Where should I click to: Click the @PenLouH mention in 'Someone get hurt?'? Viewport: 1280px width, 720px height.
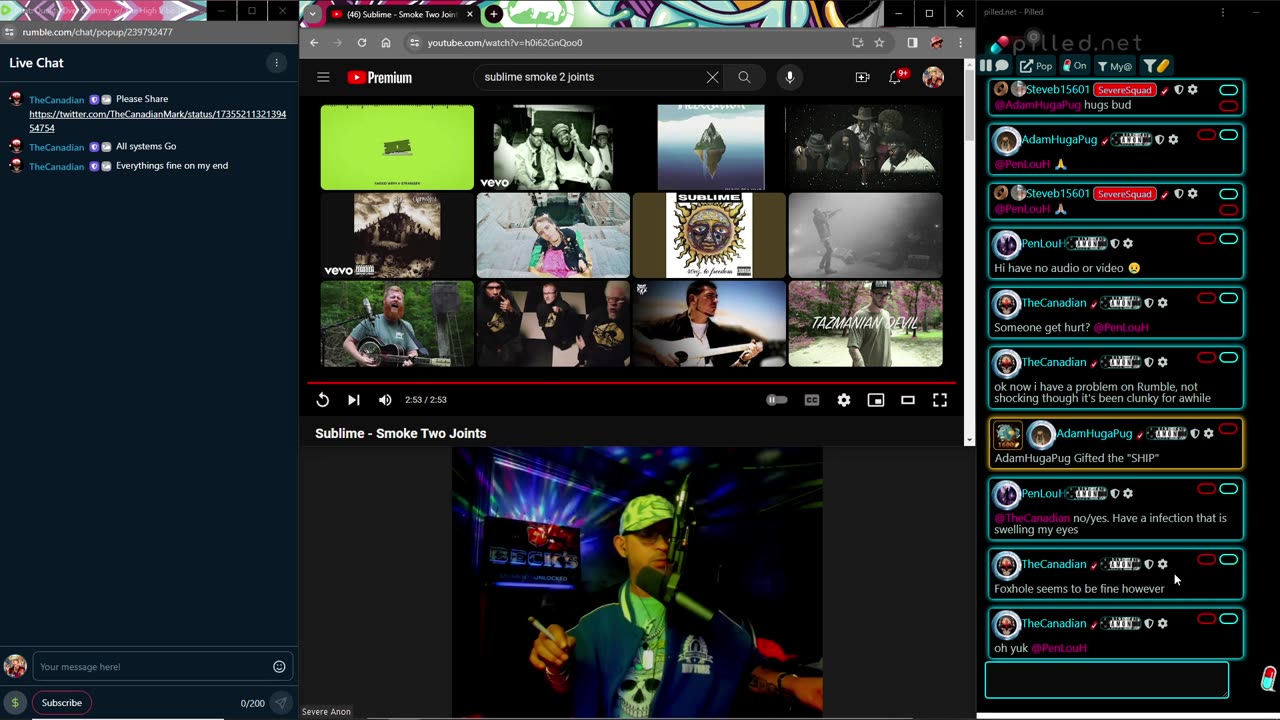pos(1120,327)
